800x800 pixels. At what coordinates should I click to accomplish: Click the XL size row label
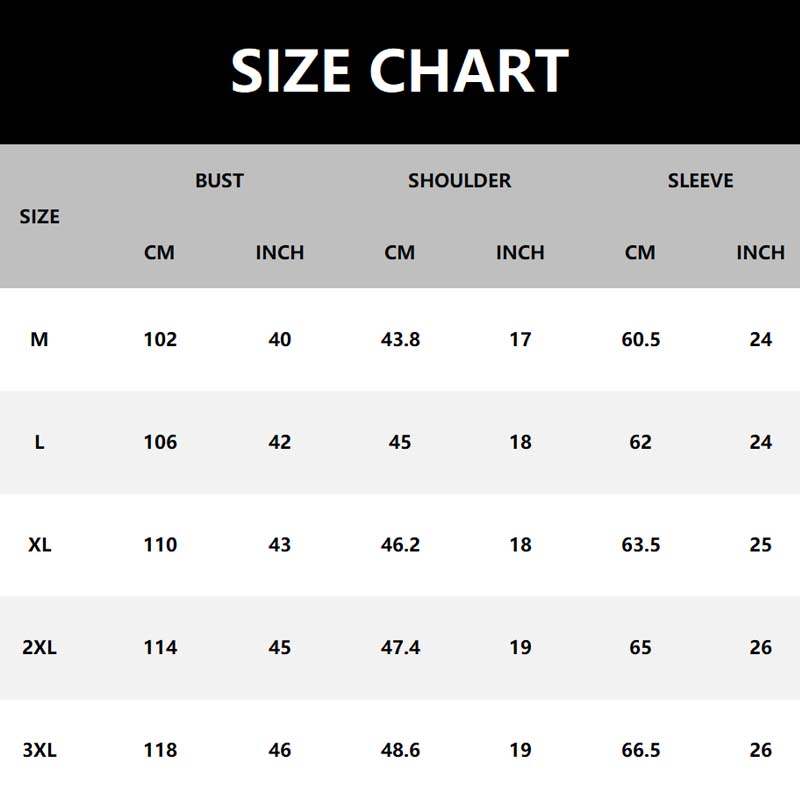[x=39, y=545]
